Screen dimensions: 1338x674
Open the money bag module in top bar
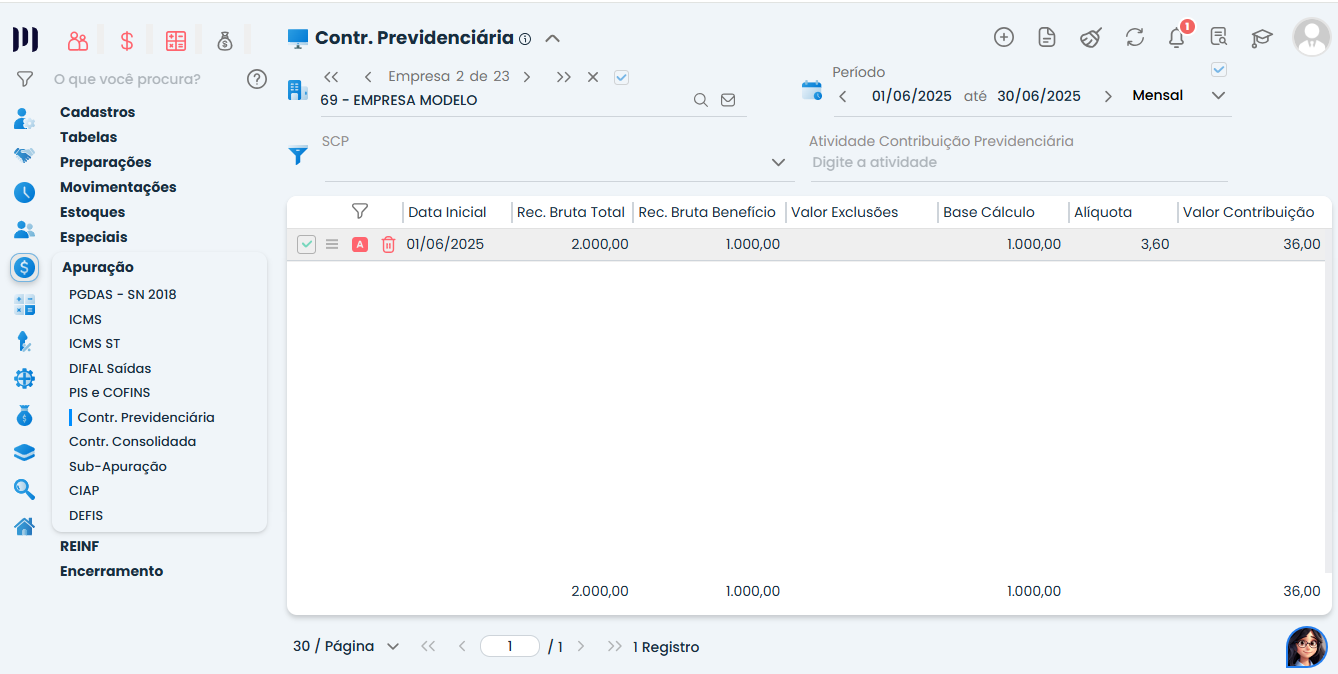coord(225,41)
